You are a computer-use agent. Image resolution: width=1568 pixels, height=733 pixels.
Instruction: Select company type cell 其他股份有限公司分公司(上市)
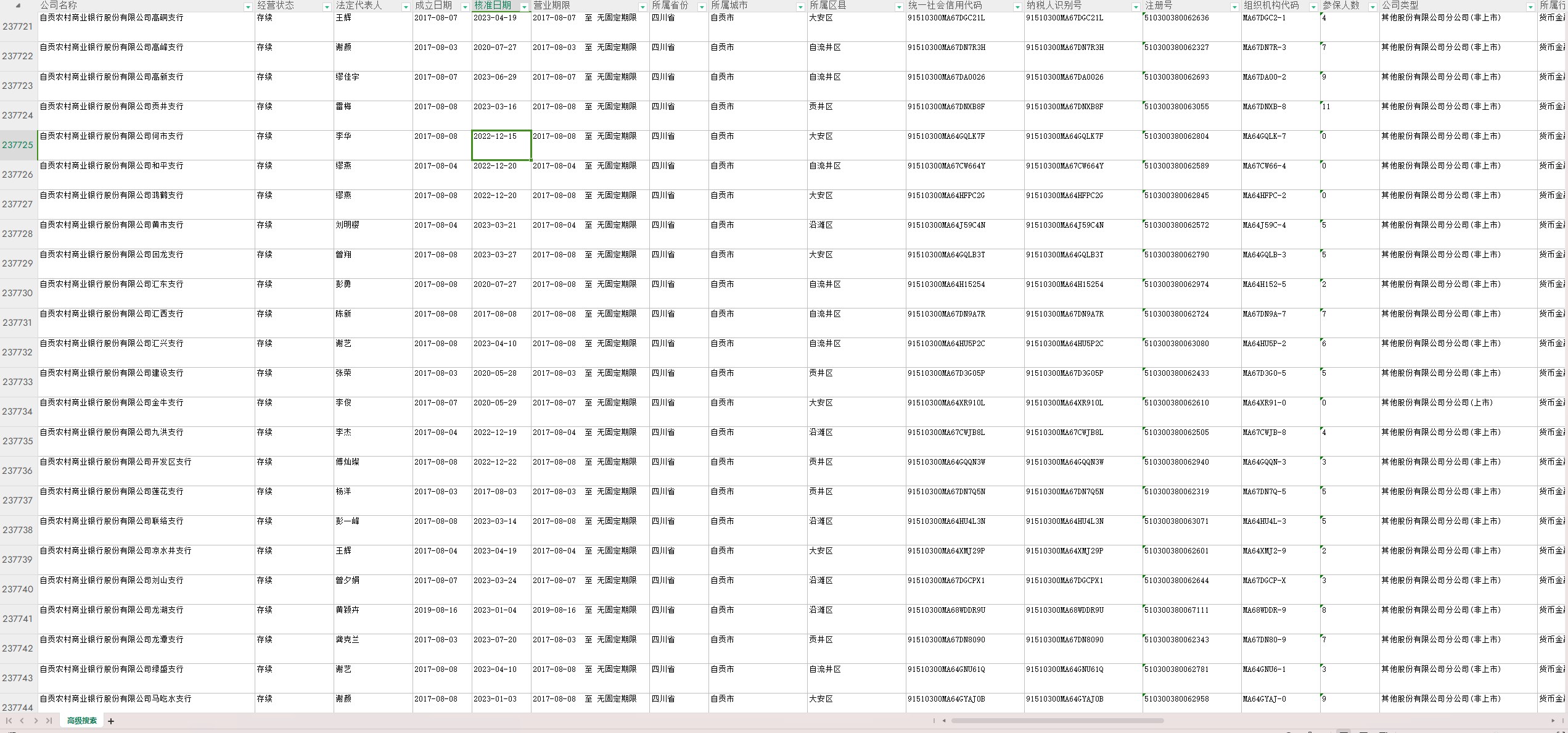tap(1458, 412)
